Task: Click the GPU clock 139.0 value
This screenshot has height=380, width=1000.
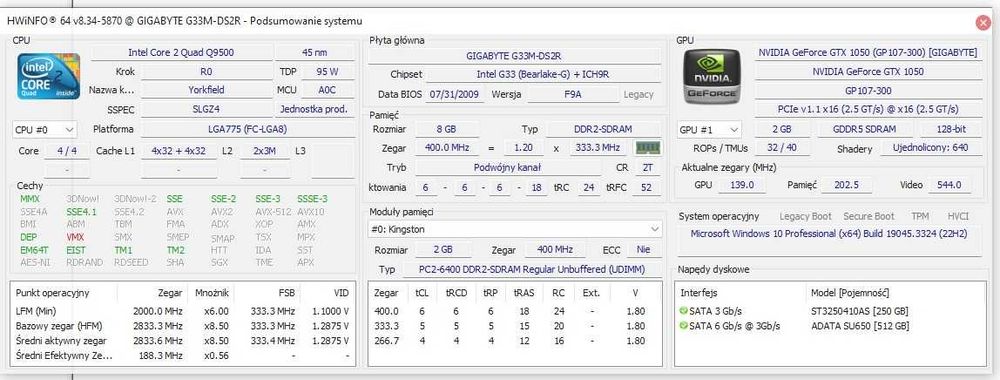Action: coord(741,185)
